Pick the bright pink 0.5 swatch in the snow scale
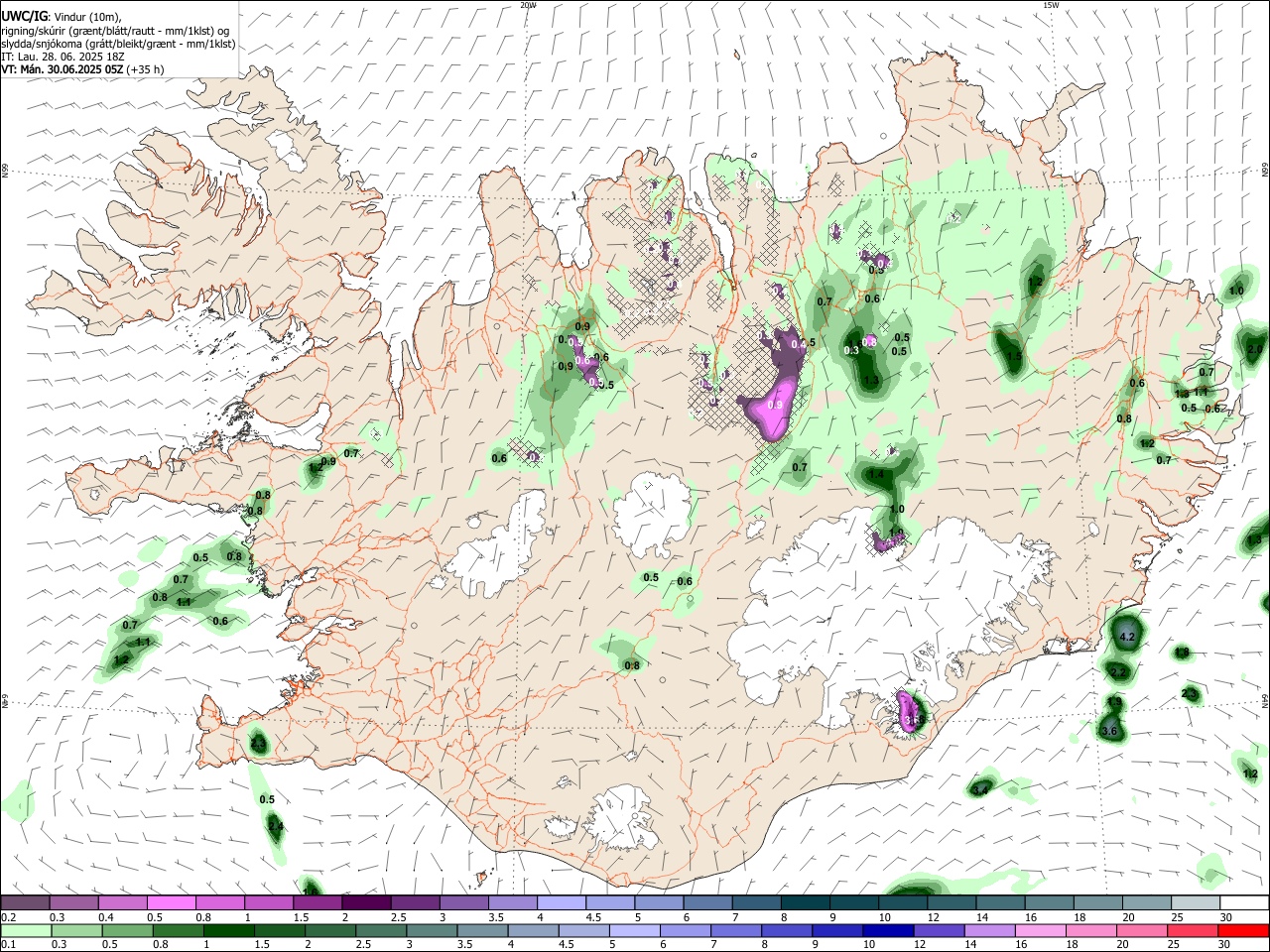 point(171,902)
